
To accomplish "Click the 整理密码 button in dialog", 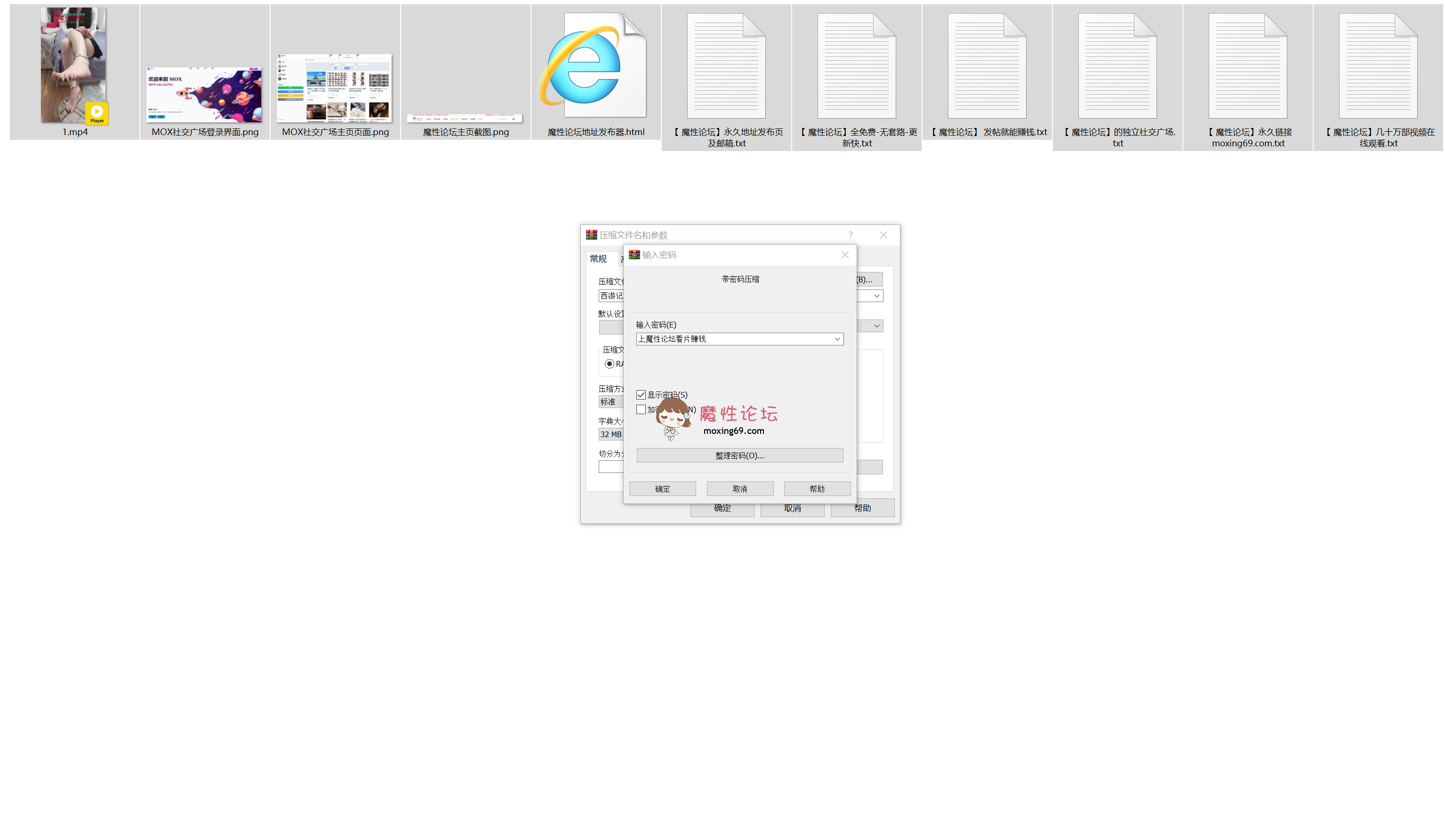I will click(739, 455).
